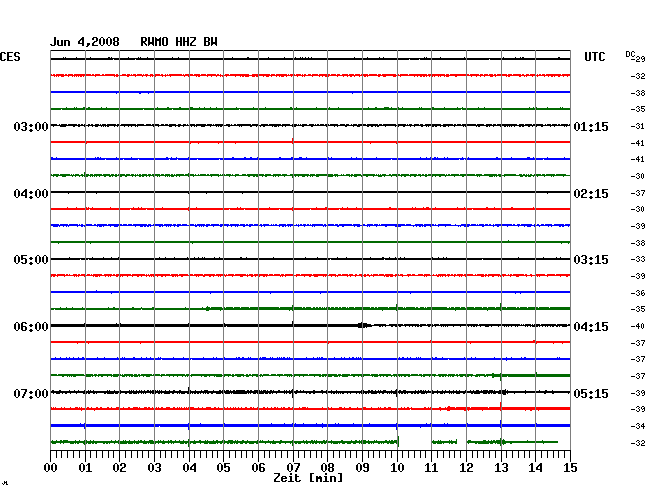Click minute tick label "12"
The height and width of the screenshot is (494, 650).
(x=466, y=468)
